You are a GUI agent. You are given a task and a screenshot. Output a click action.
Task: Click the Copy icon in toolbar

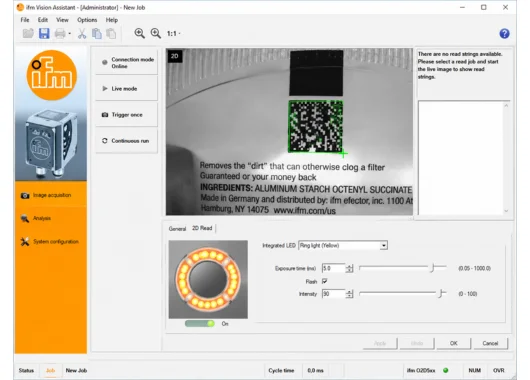[x=97, y=33]
